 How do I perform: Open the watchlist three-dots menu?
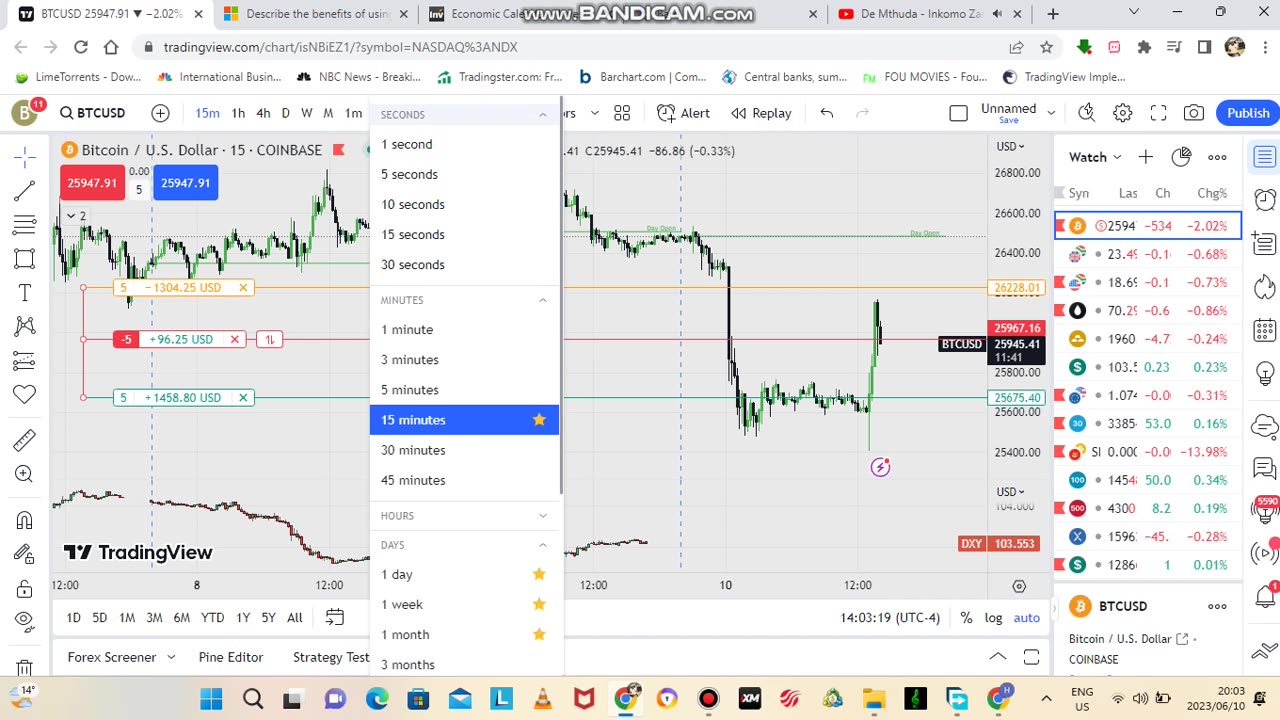[x=1217, y=157]
